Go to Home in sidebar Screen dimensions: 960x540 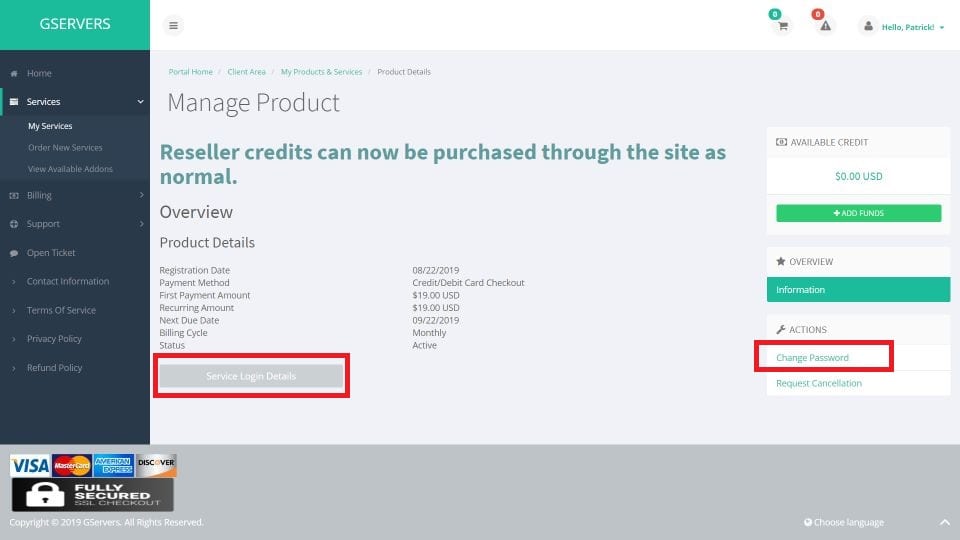click(x=39, y=73)
